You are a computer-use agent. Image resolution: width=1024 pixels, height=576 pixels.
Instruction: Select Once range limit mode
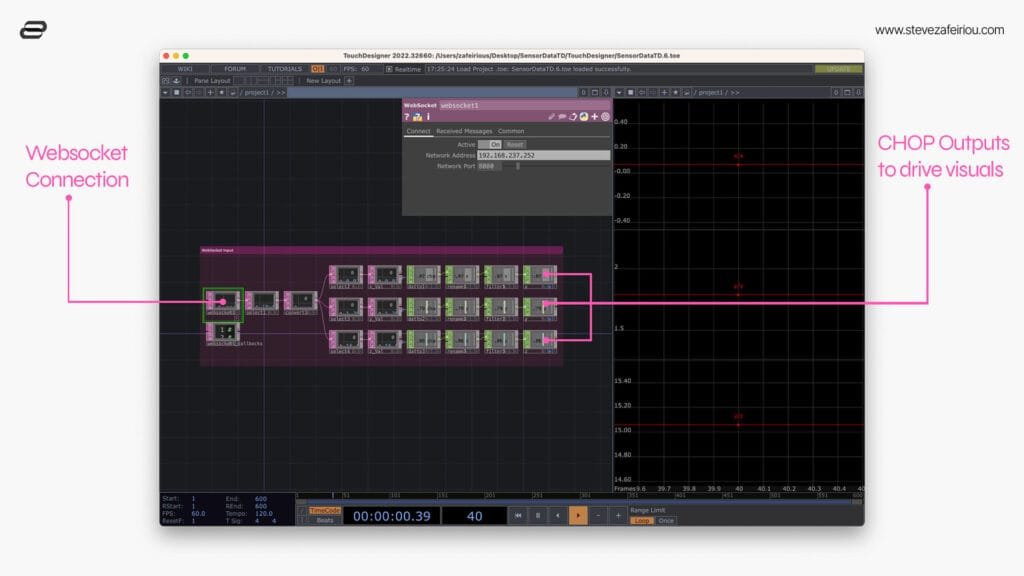[666, 521]
